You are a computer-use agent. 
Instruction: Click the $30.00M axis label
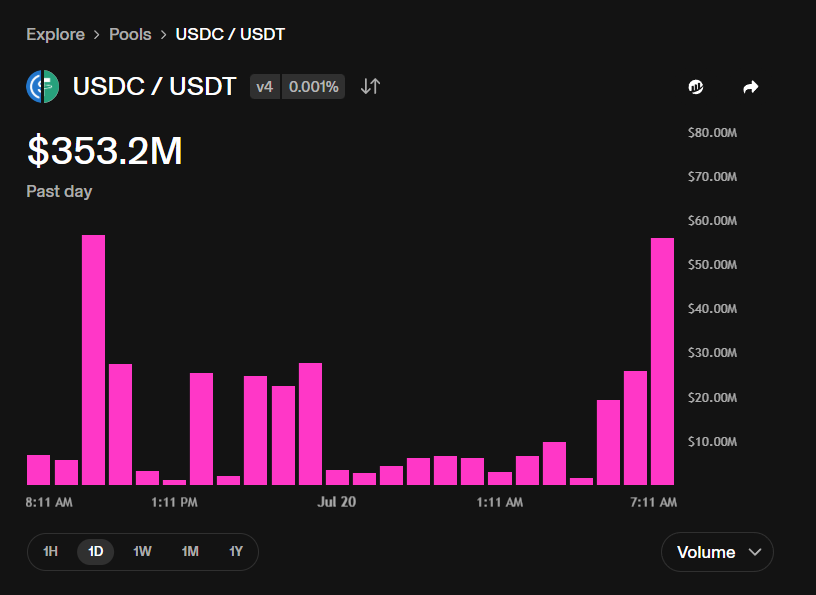[x=712, y=353]
